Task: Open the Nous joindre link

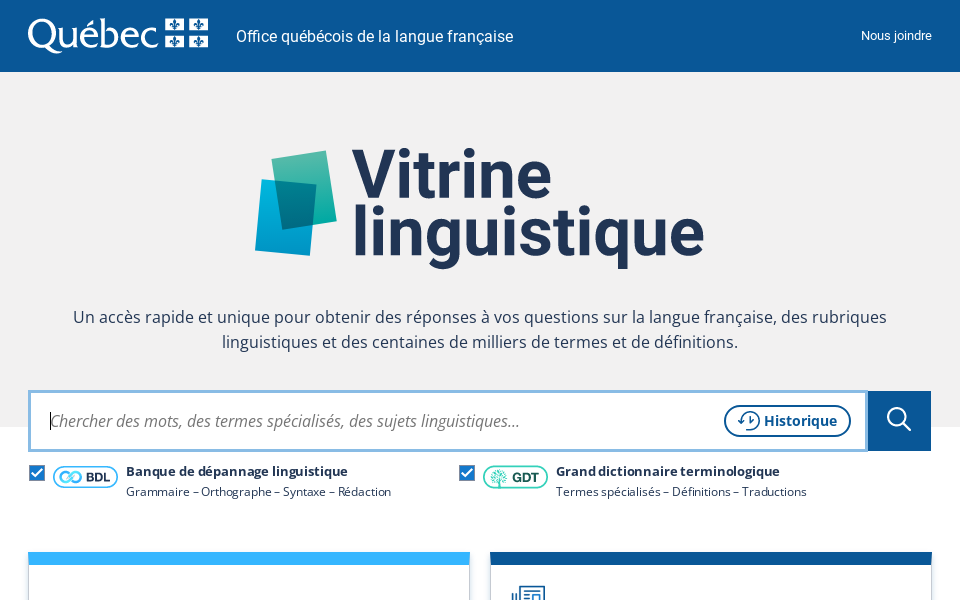Action: point(896,35)
